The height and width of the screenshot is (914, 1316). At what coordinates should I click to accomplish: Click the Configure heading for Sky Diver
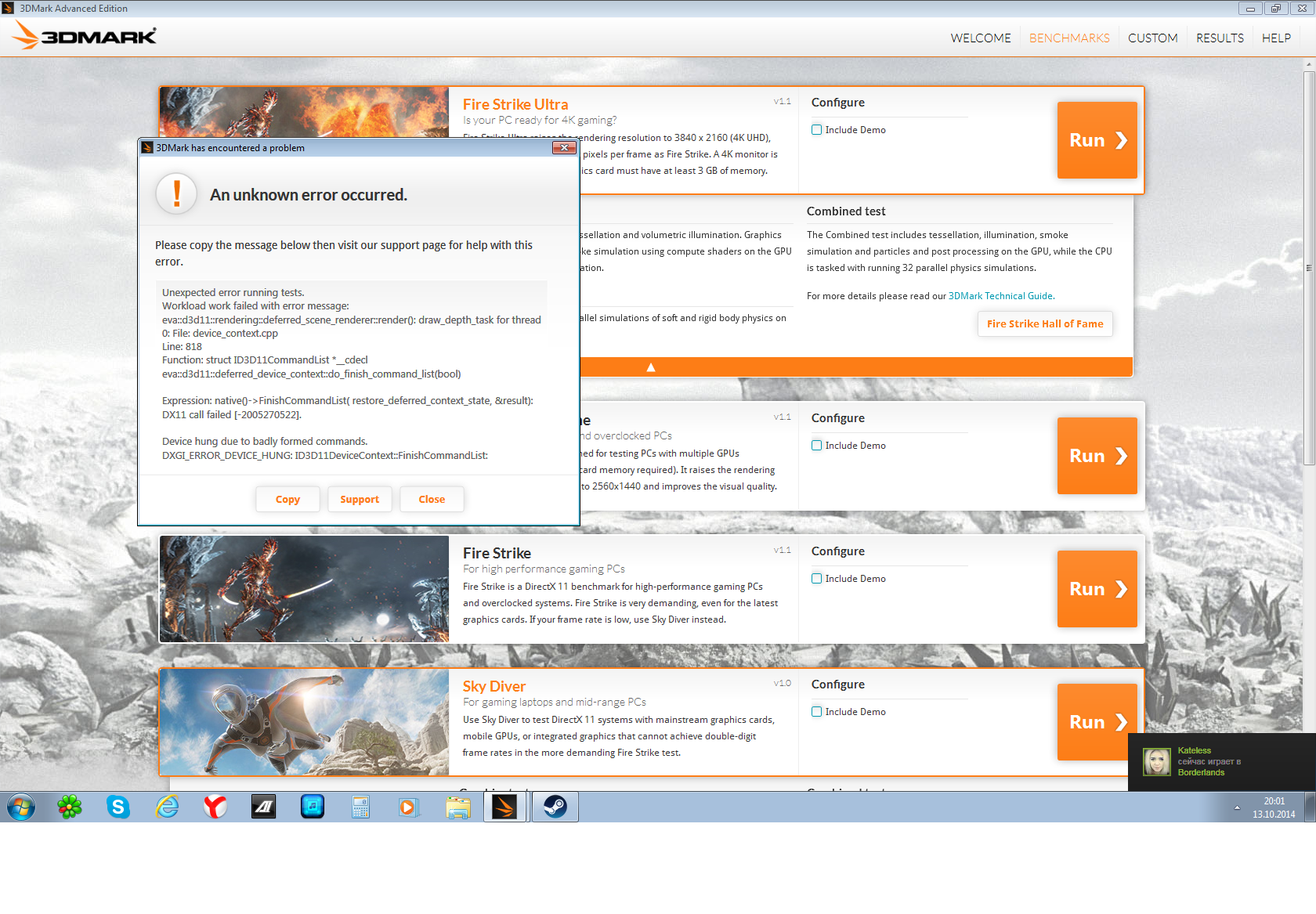(838, 685)
